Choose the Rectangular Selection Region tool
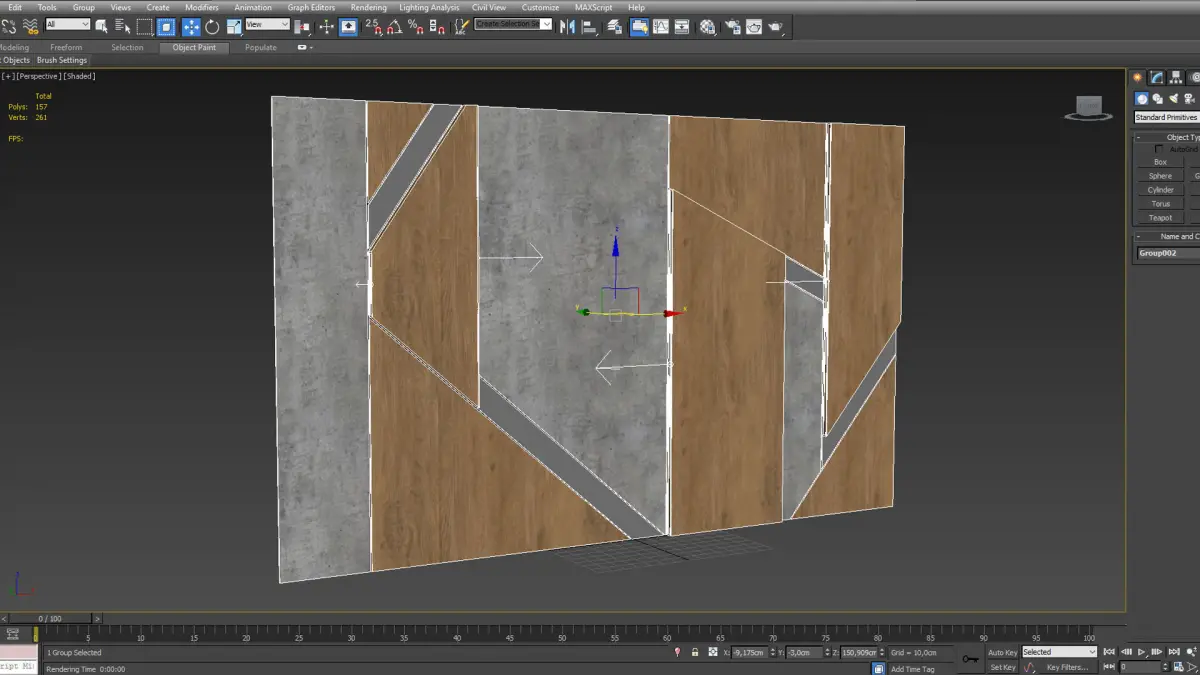 145,27
